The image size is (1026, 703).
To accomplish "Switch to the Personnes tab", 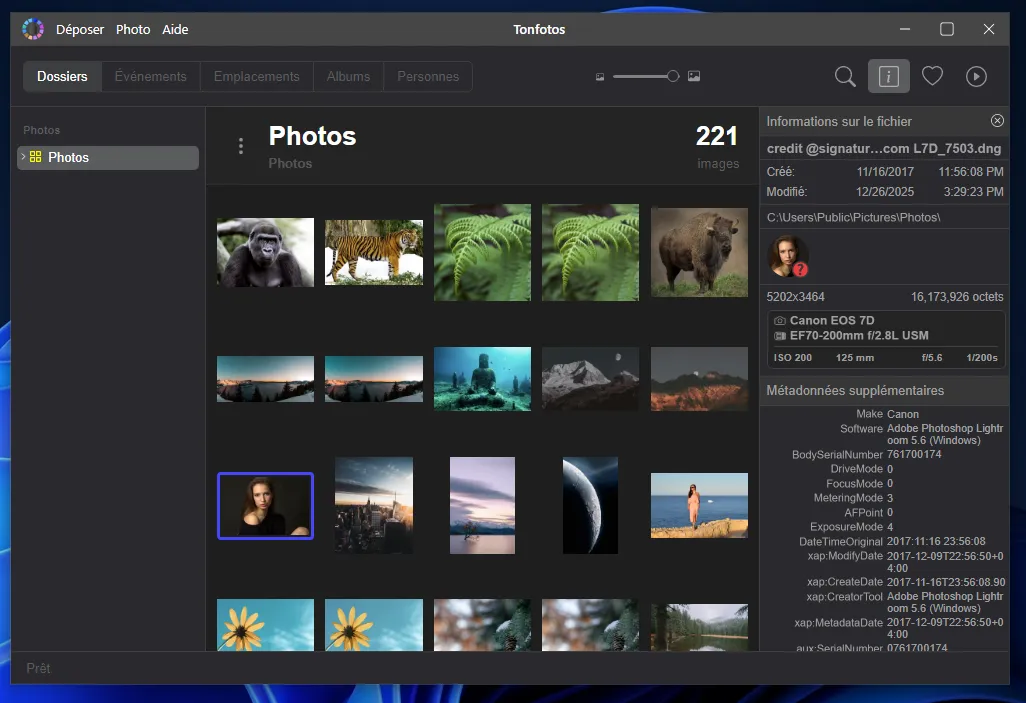I will pyautogui.click(x=428, y=76).
